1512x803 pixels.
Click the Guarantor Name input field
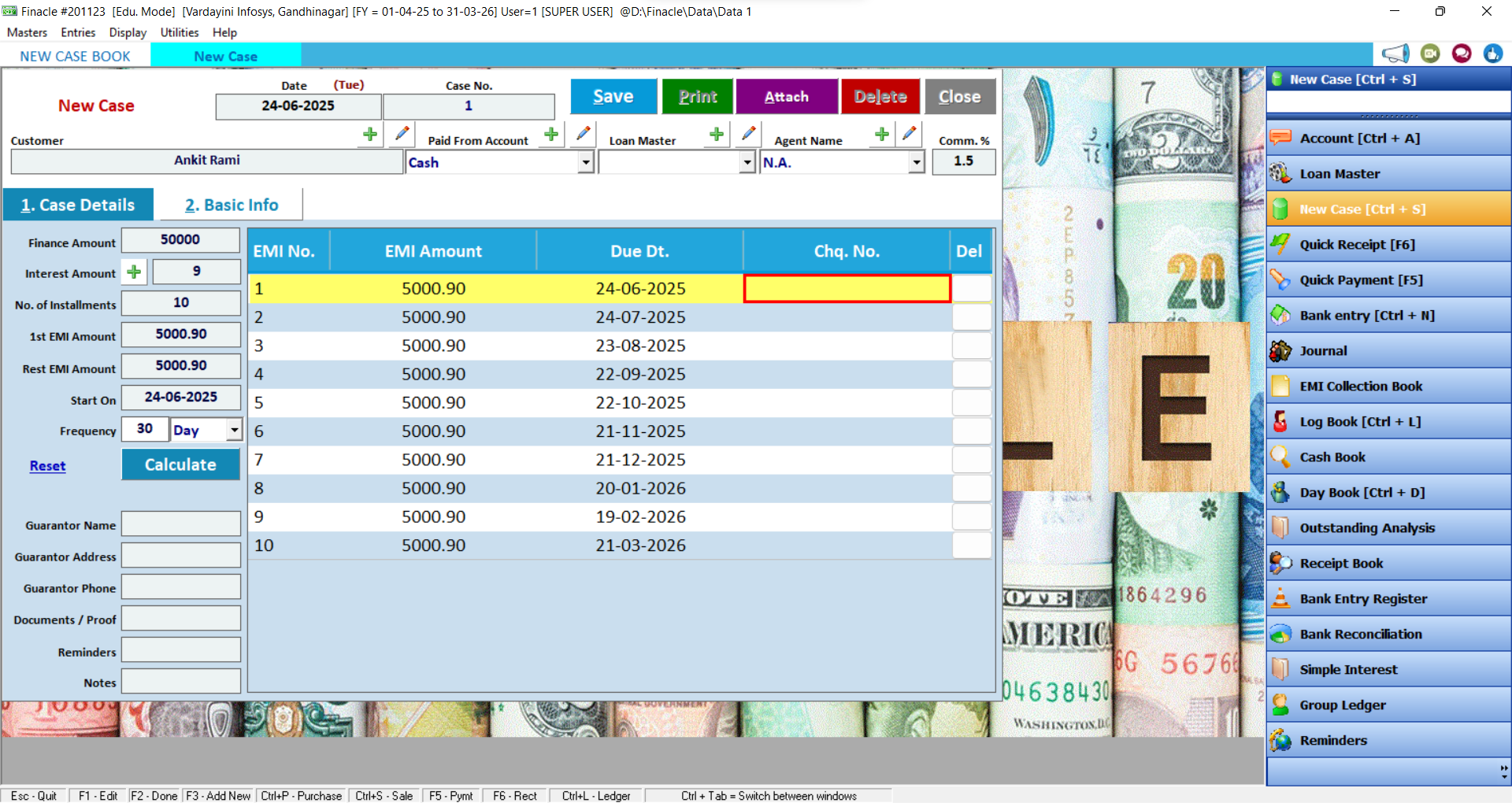pyautogui.click(x=181, y=524)
